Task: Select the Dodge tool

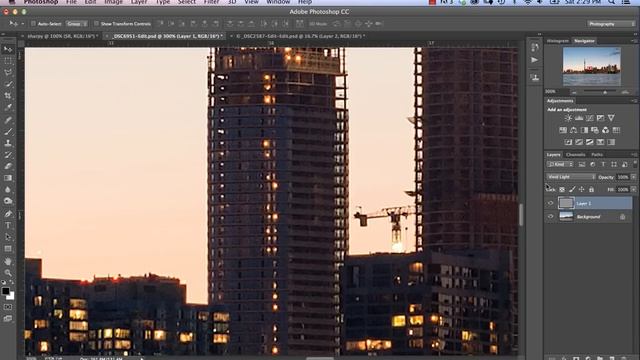Action: pyautogui.click(x=8, y=201)
